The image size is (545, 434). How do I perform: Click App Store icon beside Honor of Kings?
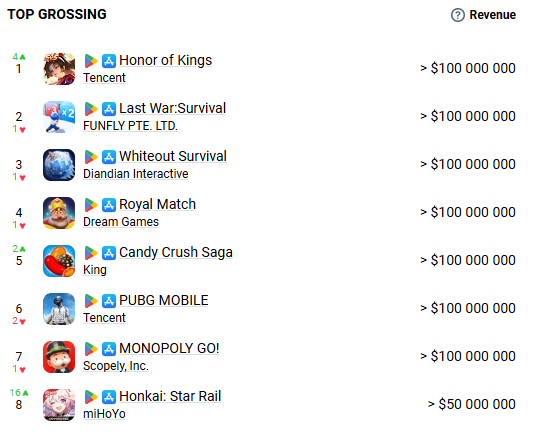tap(109, 61)
